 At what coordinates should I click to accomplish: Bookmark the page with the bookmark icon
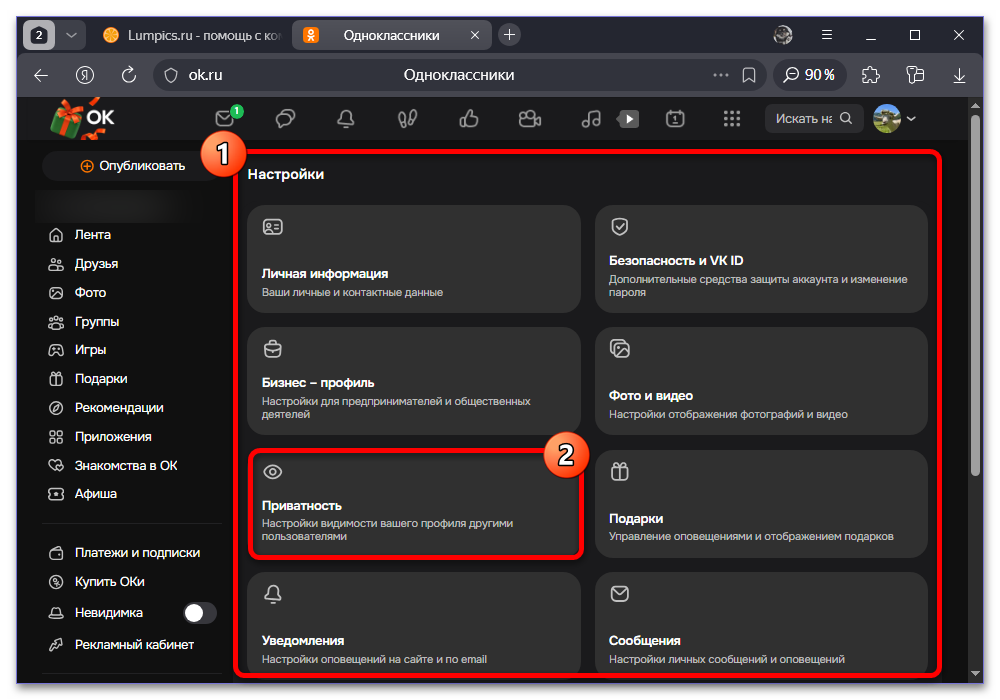click(x=749, y=75)
